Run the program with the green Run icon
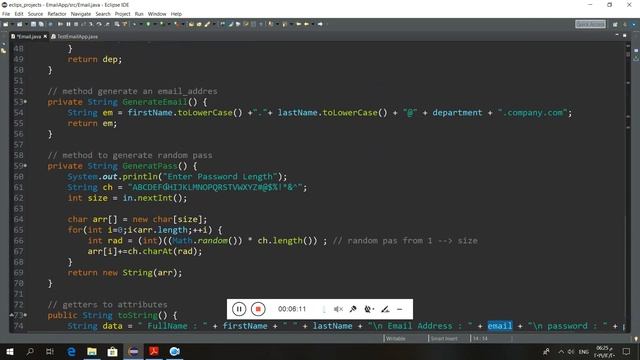The width and height of the screenshot is (640, 360). point(148,24)
